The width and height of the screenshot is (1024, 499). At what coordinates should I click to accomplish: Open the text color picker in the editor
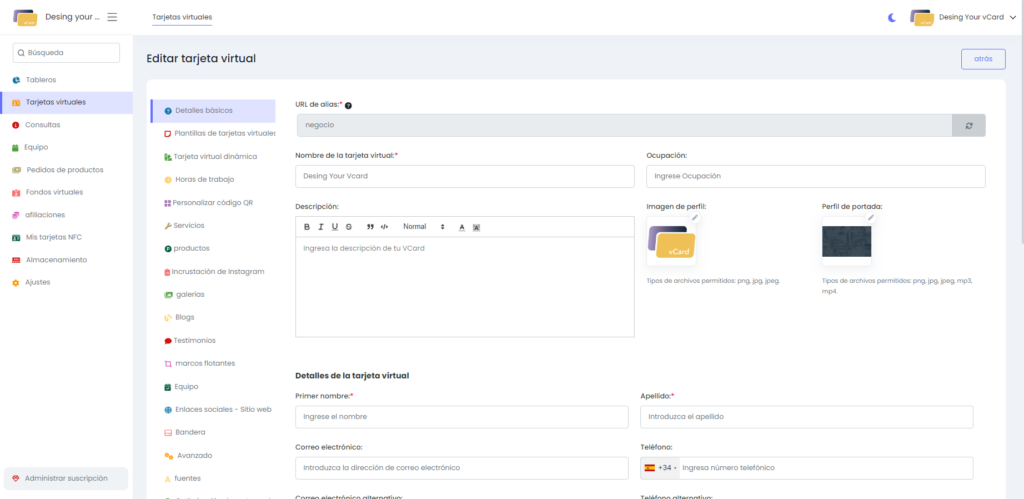pos(462,227)
